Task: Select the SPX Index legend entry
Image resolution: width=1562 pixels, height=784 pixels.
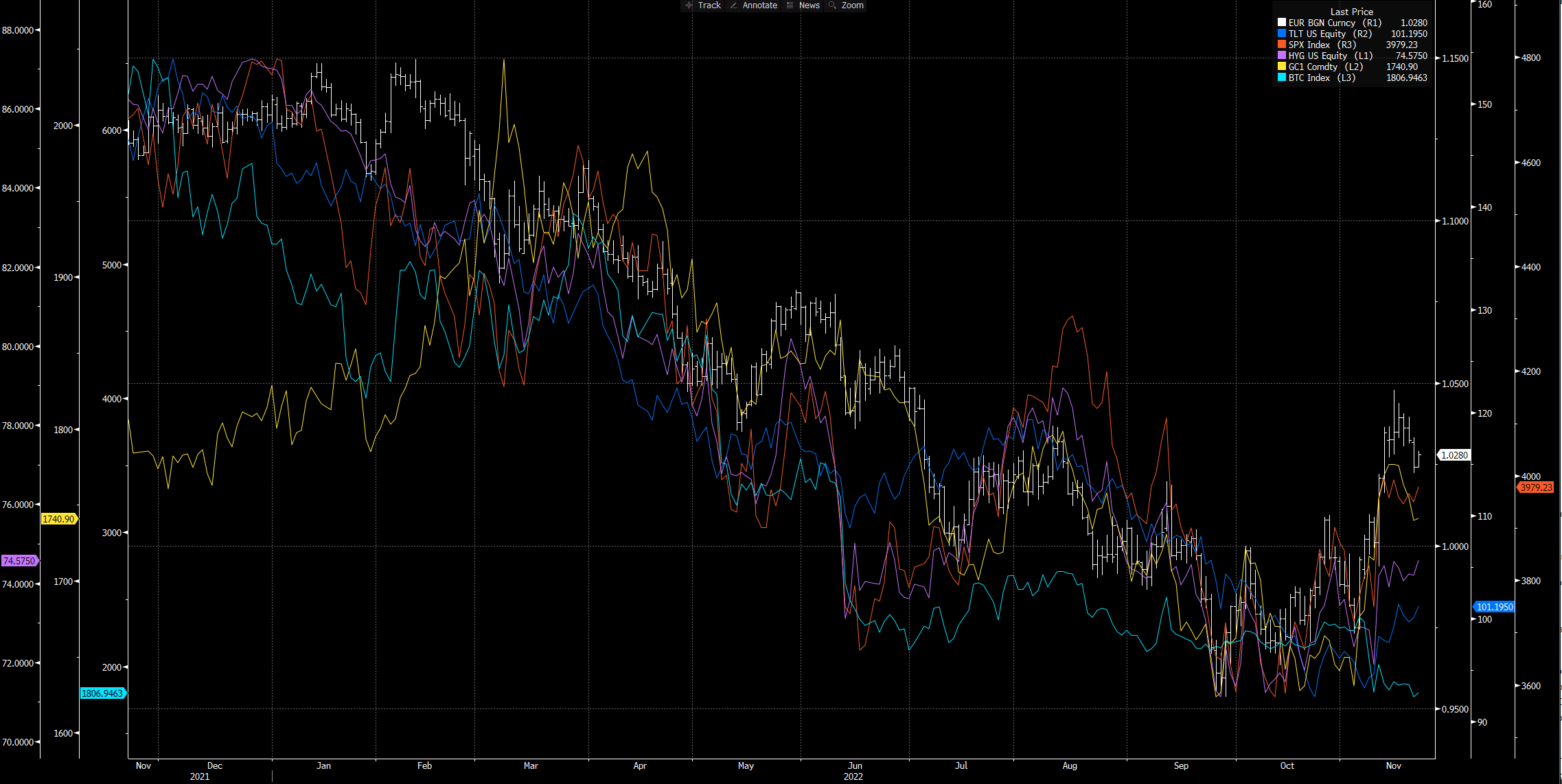Action: click(x=1322, y=45)
